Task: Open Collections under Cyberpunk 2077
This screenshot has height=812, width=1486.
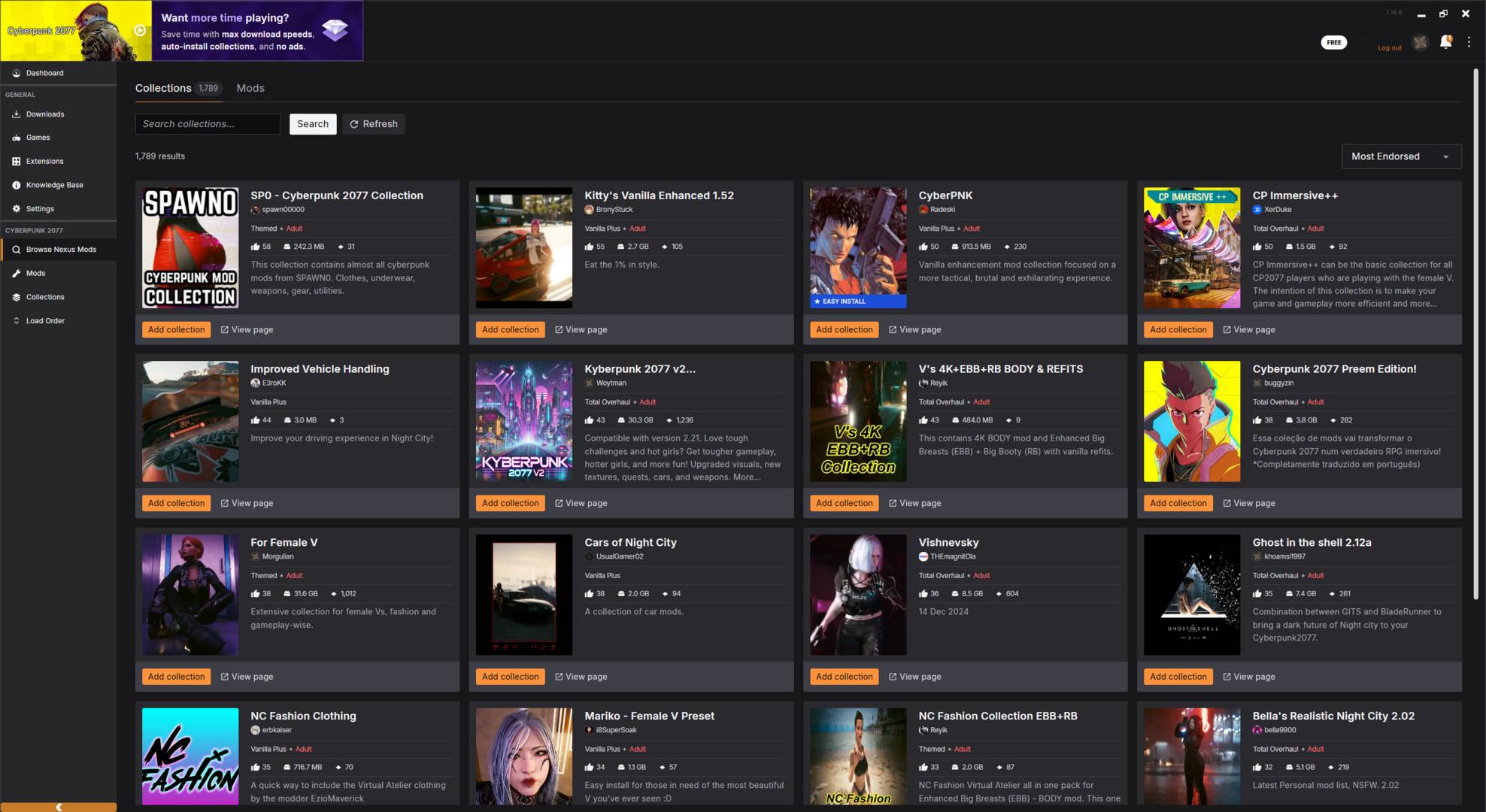Action: [x=44, y=296]
